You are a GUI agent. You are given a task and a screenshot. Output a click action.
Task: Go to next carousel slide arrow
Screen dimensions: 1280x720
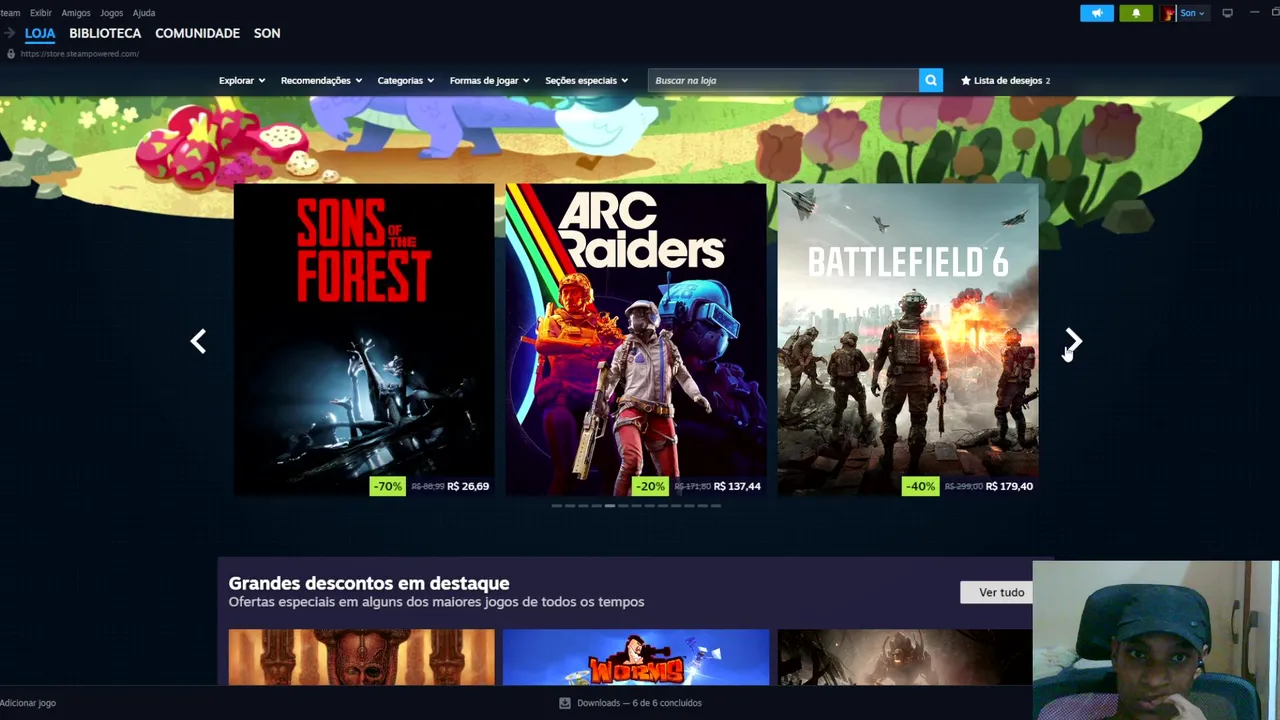coord(1073,342)
